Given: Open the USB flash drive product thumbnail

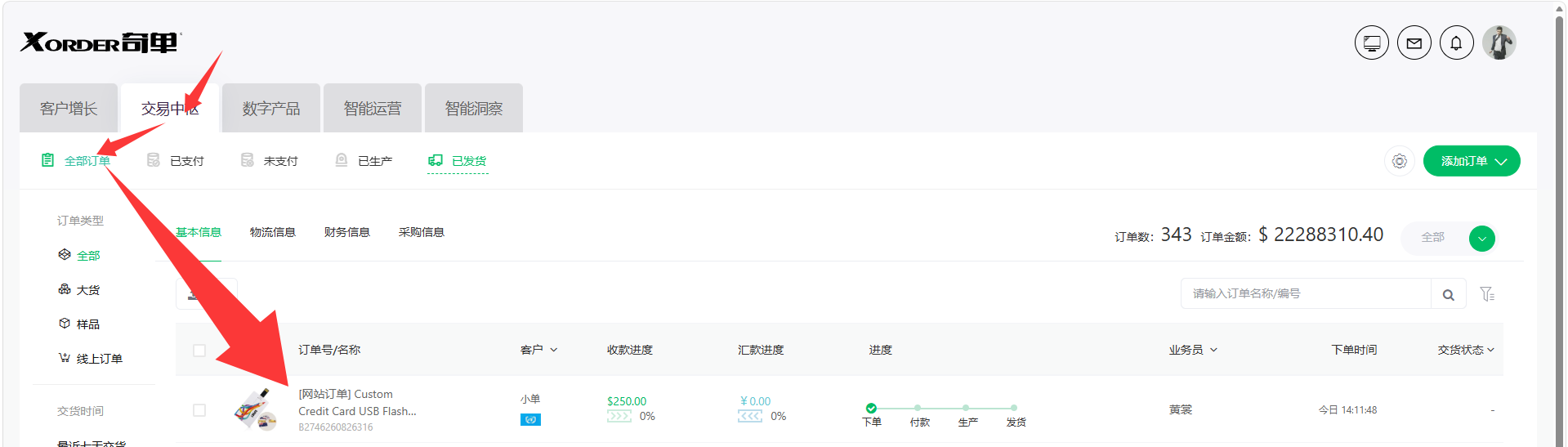Looking at the screenshot, I should click(x=256, y=409).
